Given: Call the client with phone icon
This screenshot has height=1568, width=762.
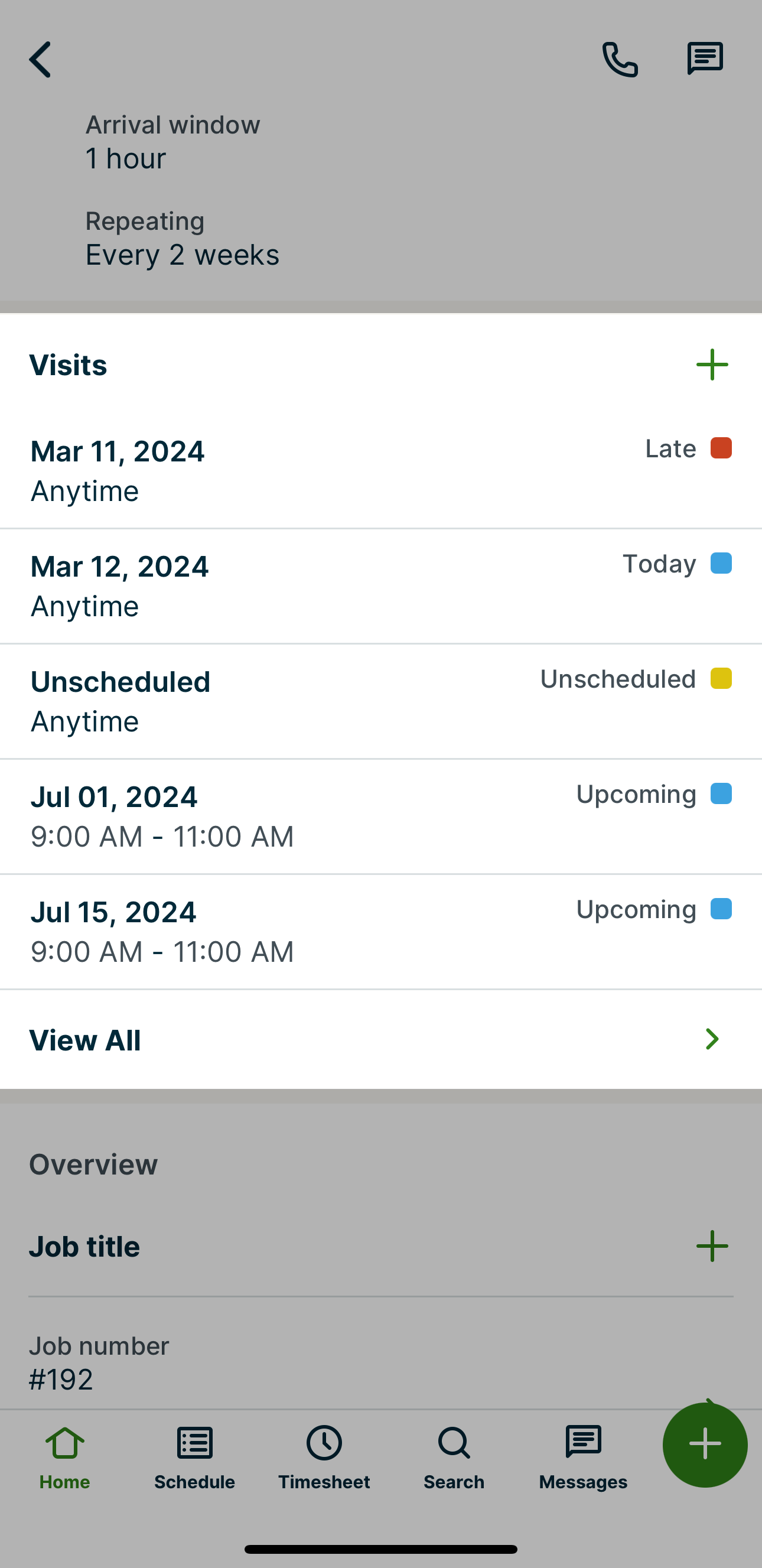Looking at the screenshot, I should [620, 60].
